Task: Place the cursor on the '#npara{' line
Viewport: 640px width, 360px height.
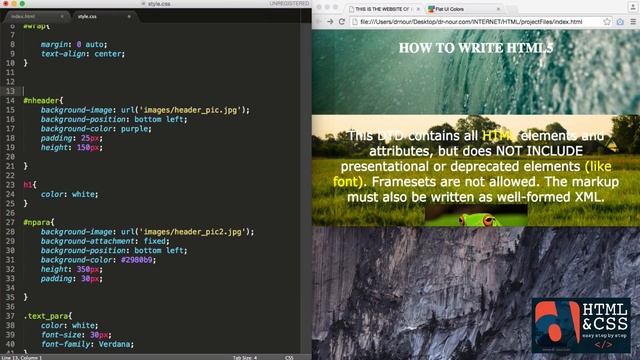Action: 39,222
